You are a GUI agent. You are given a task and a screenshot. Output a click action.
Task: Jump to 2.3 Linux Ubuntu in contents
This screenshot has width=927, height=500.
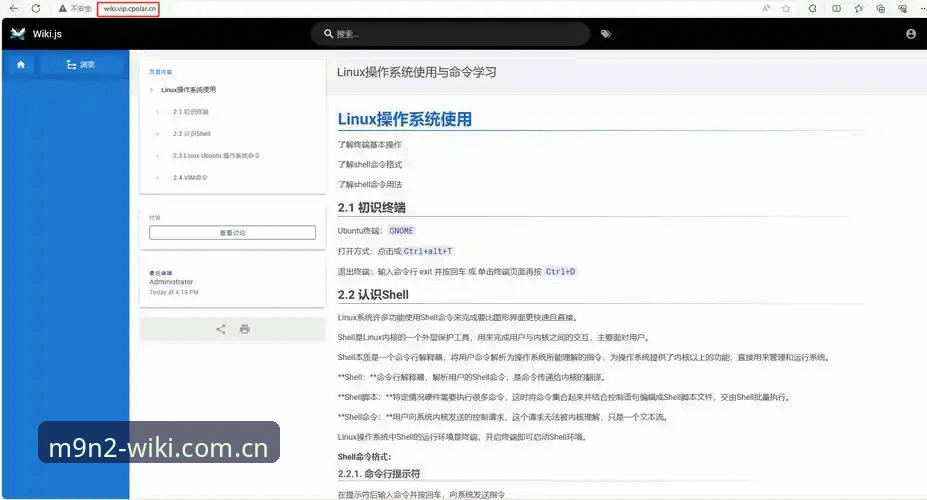coord(216,155)
